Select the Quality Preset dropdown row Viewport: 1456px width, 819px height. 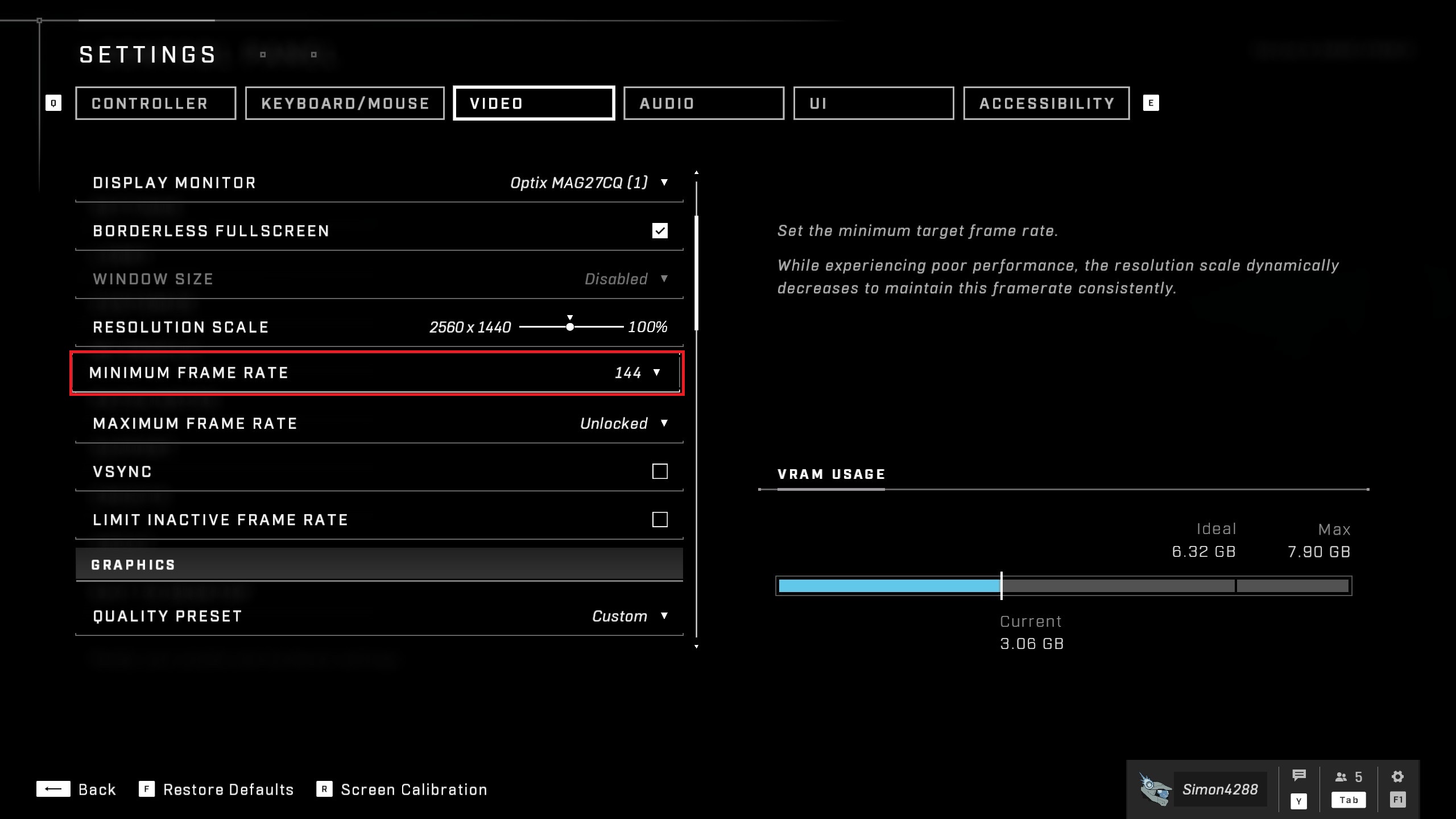click(379, 616)
